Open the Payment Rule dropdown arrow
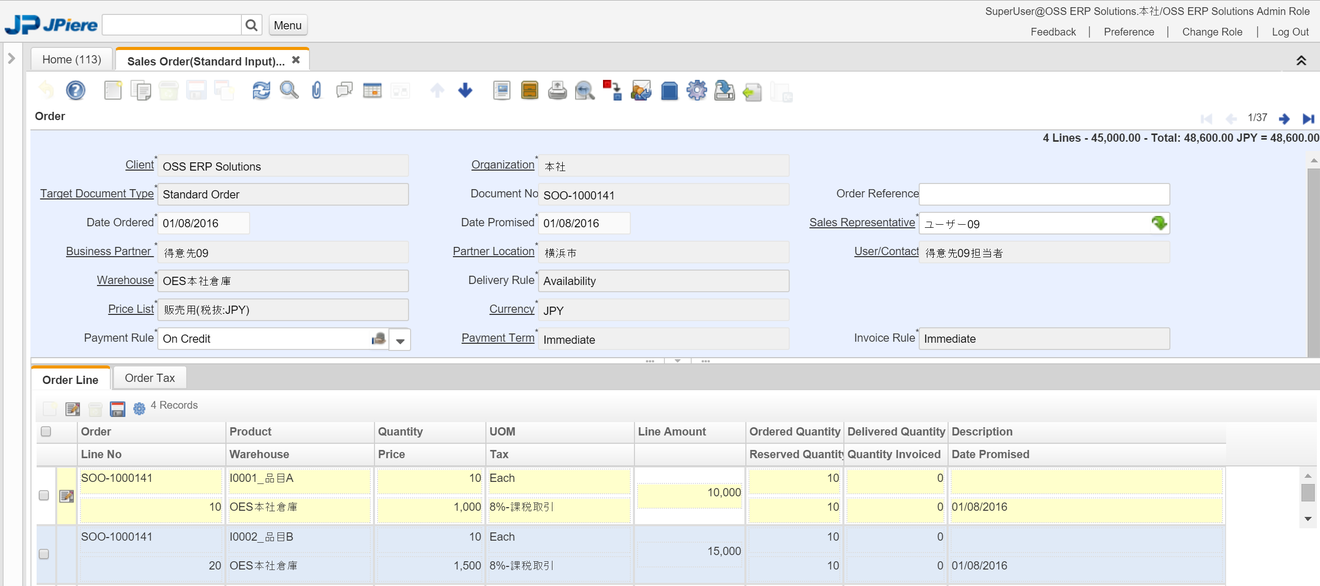This screenshot has width=1320, height=586. pyautogui.click(x=400, y=340)
